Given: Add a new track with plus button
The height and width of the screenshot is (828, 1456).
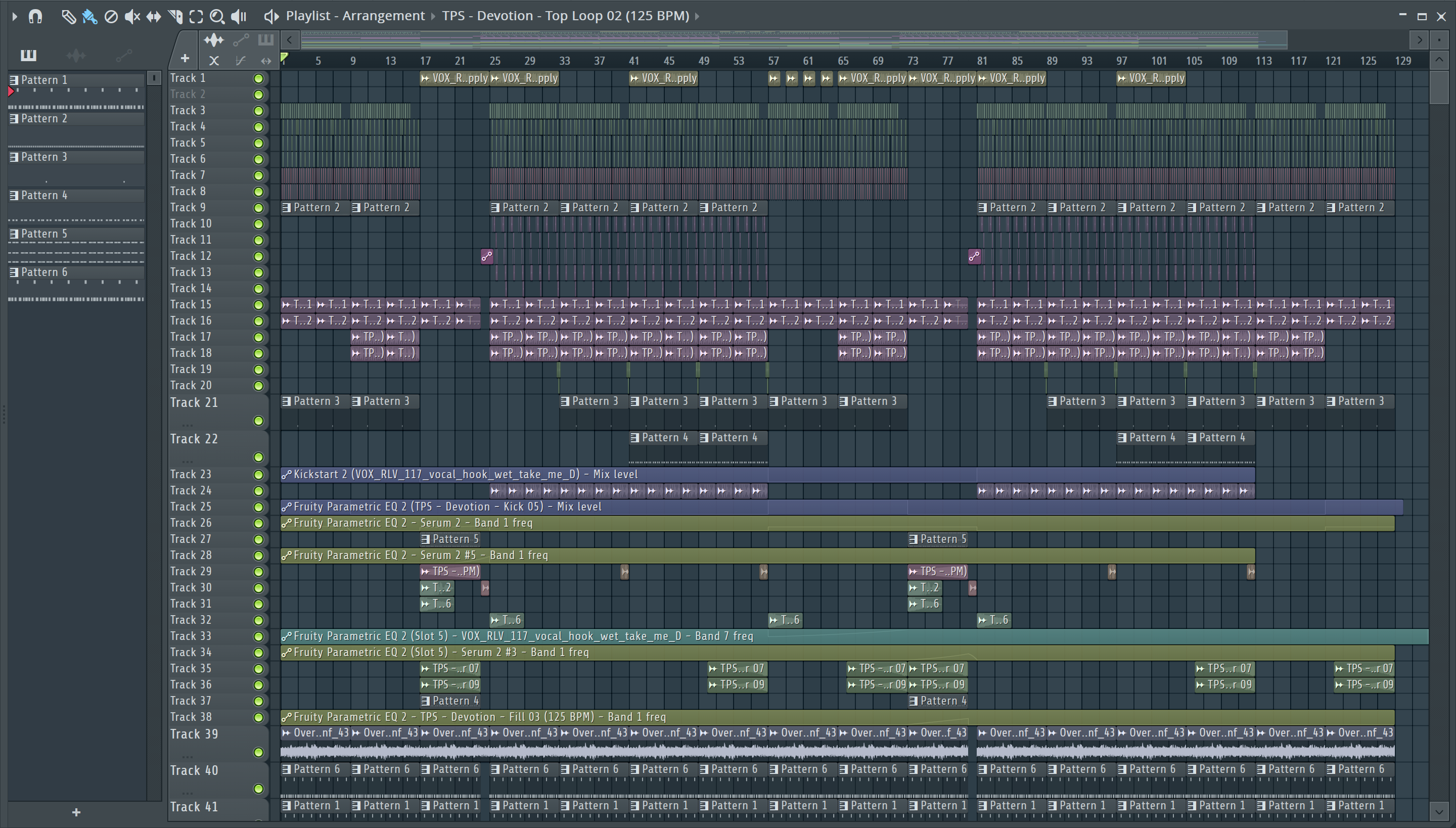Looking at the screenshot, I should (185, 58).
